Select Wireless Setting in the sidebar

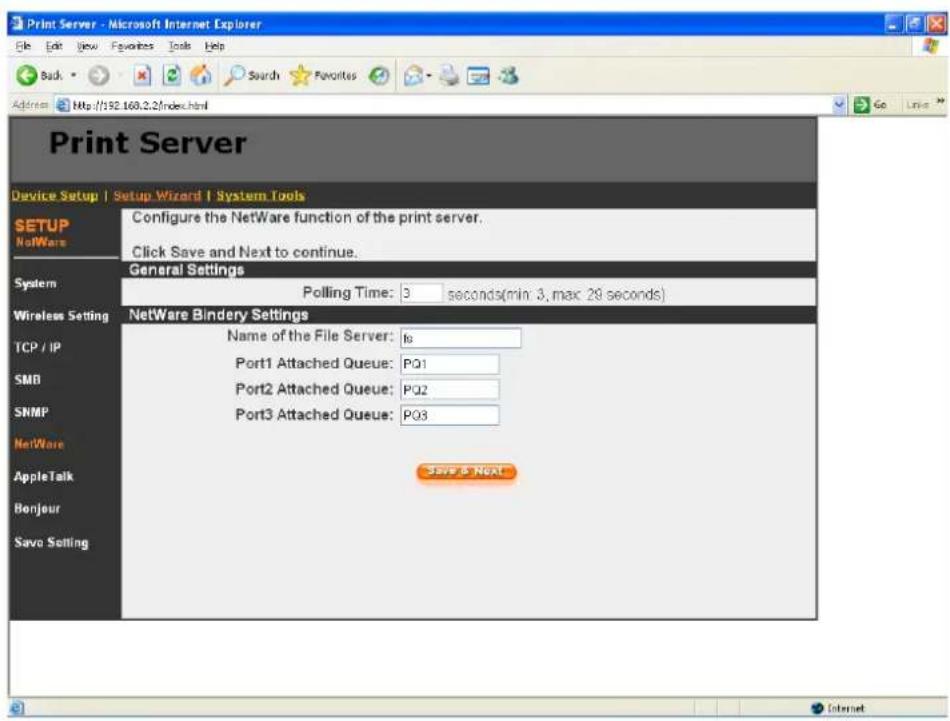pos(61,316)
